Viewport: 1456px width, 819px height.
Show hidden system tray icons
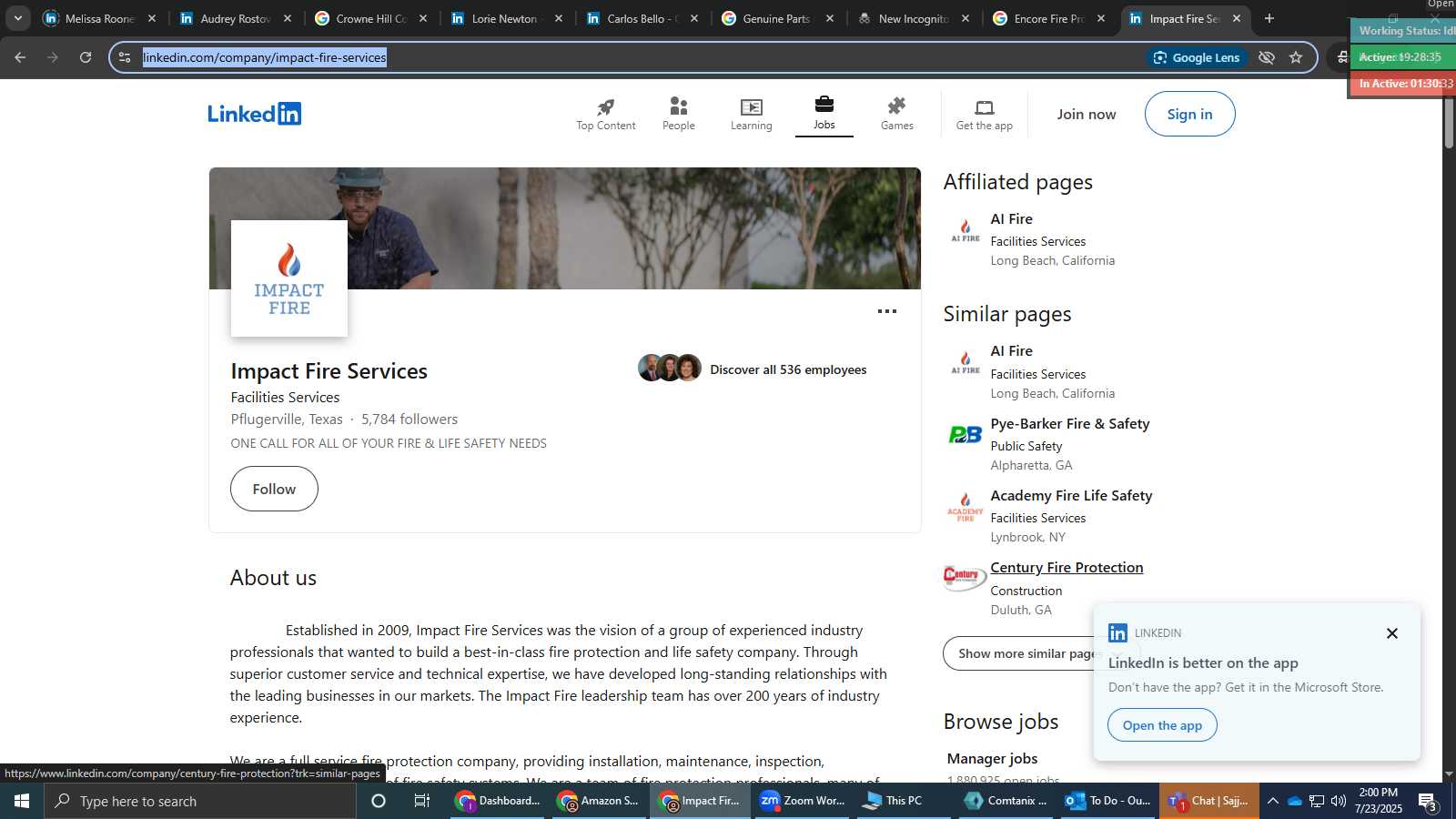click(x=1273, y=801)
